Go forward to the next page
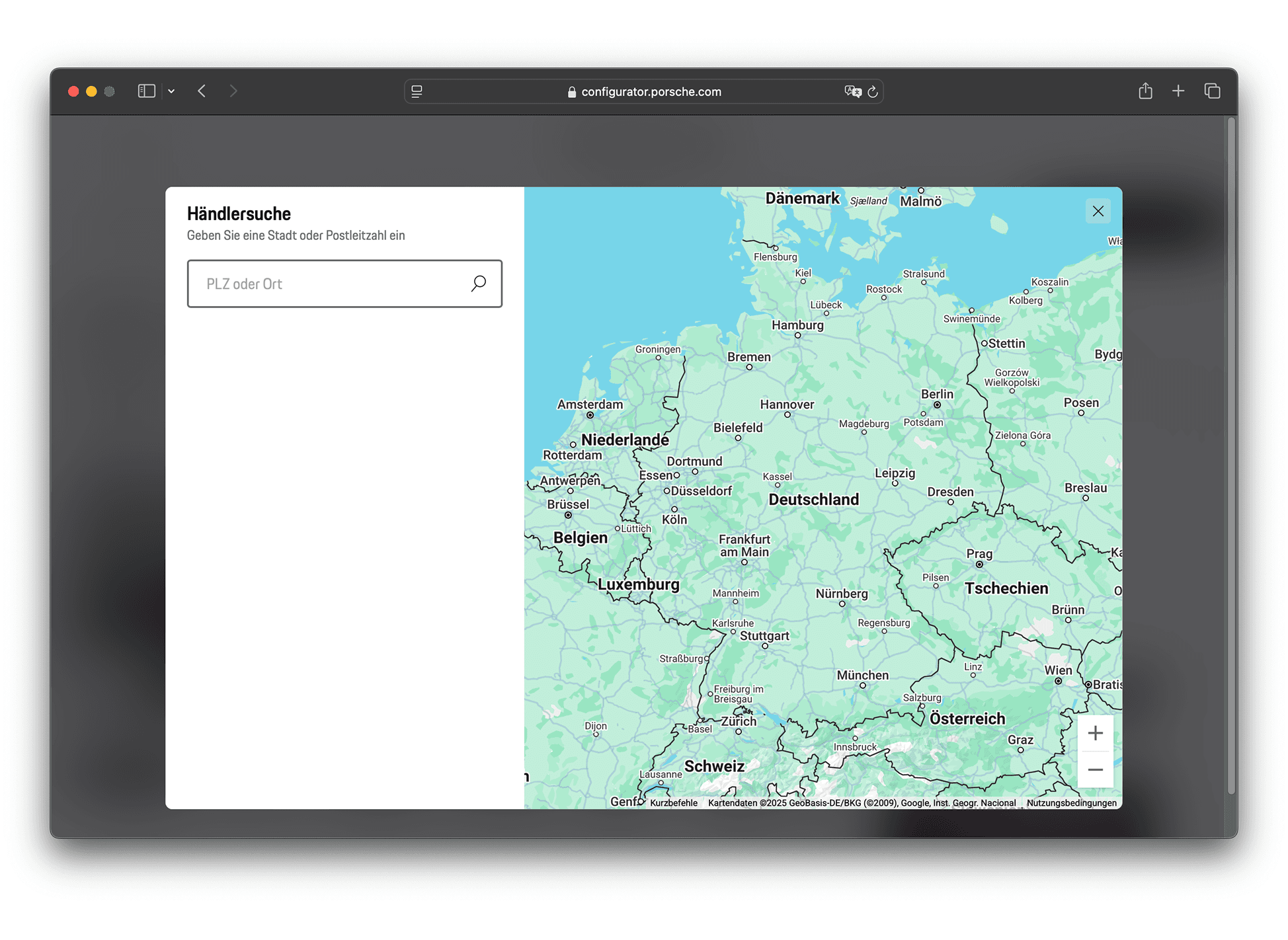This screenshot has width=1288, height=940. (x=233, y=91)
